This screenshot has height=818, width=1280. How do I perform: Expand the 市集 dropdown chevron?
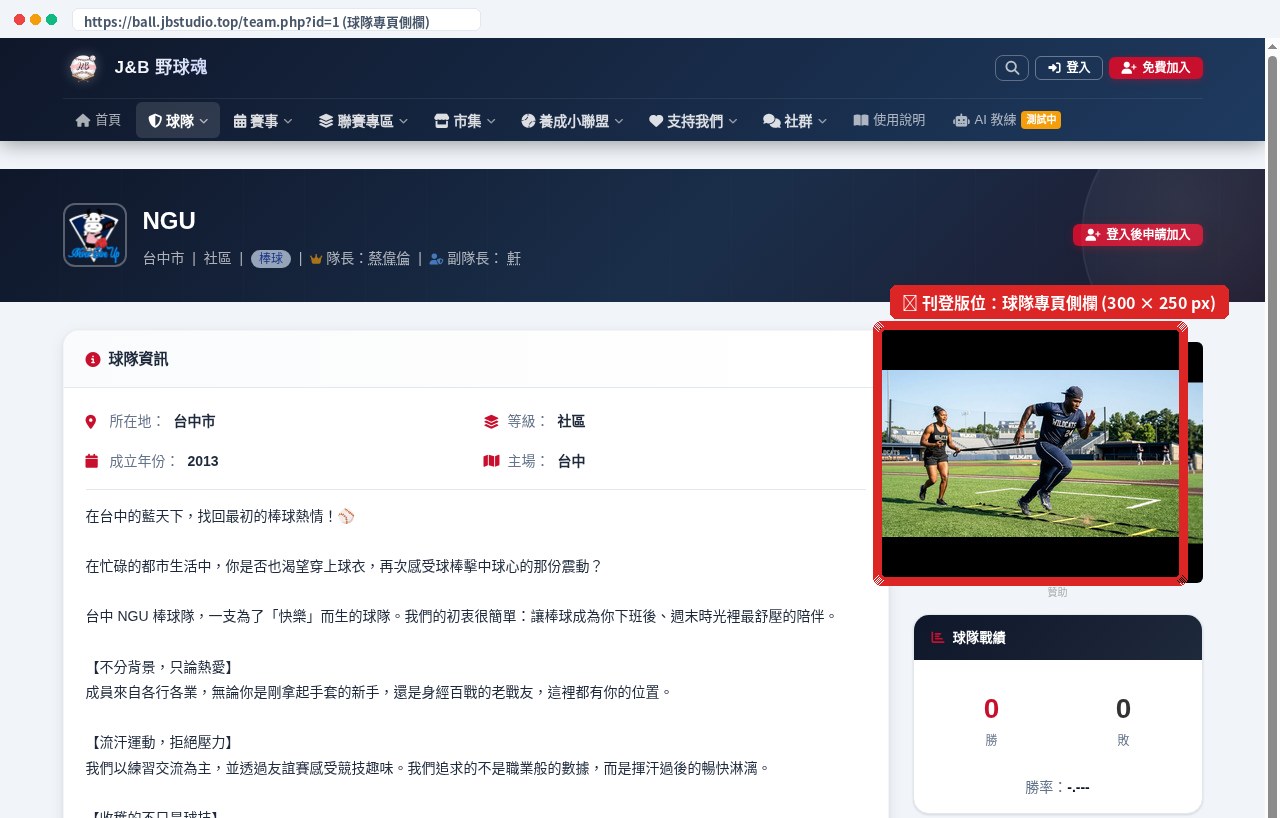(491, 122)
